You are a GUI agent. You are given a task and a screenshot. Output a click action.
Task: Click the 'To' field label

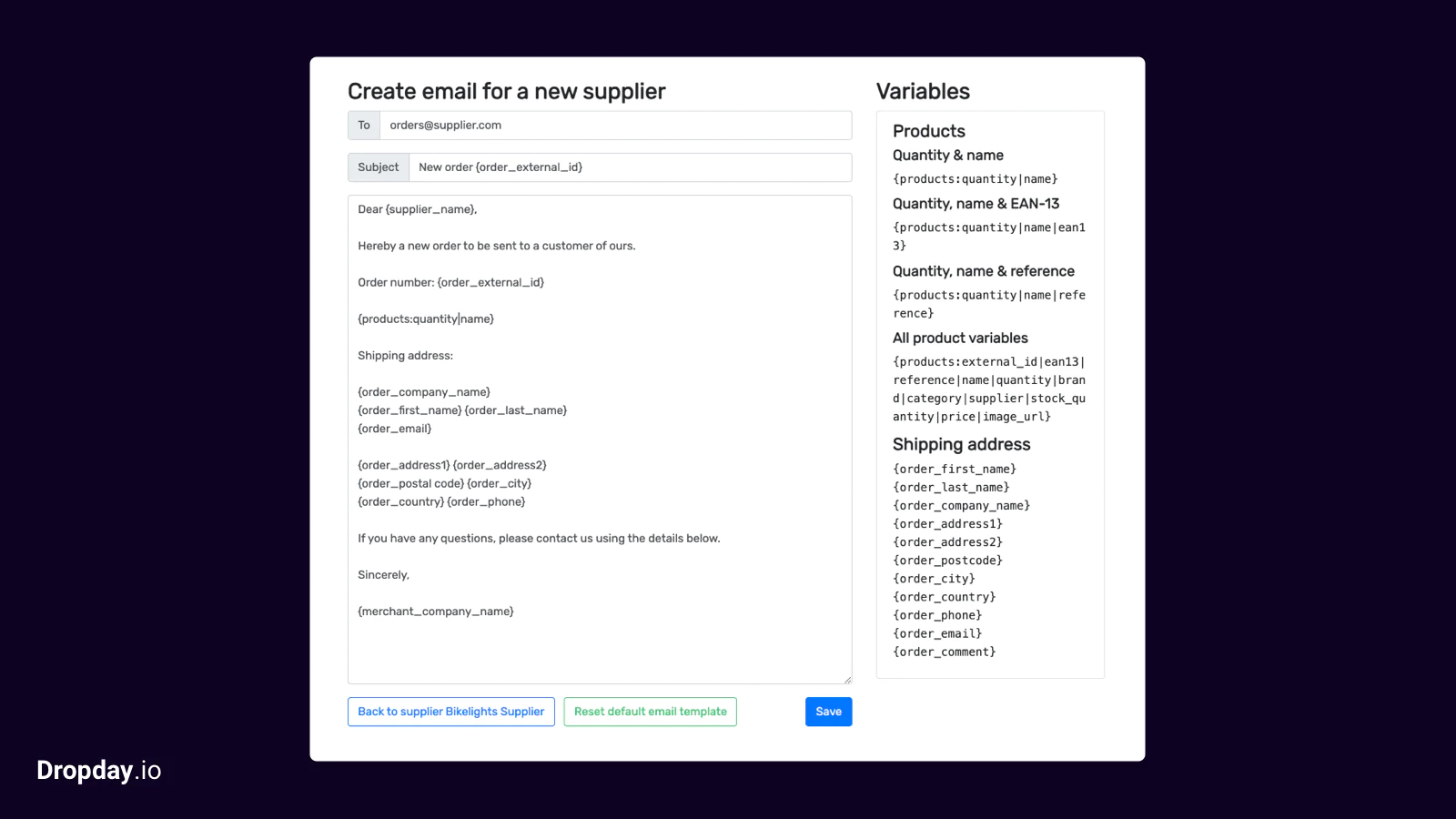click(364, 126)
